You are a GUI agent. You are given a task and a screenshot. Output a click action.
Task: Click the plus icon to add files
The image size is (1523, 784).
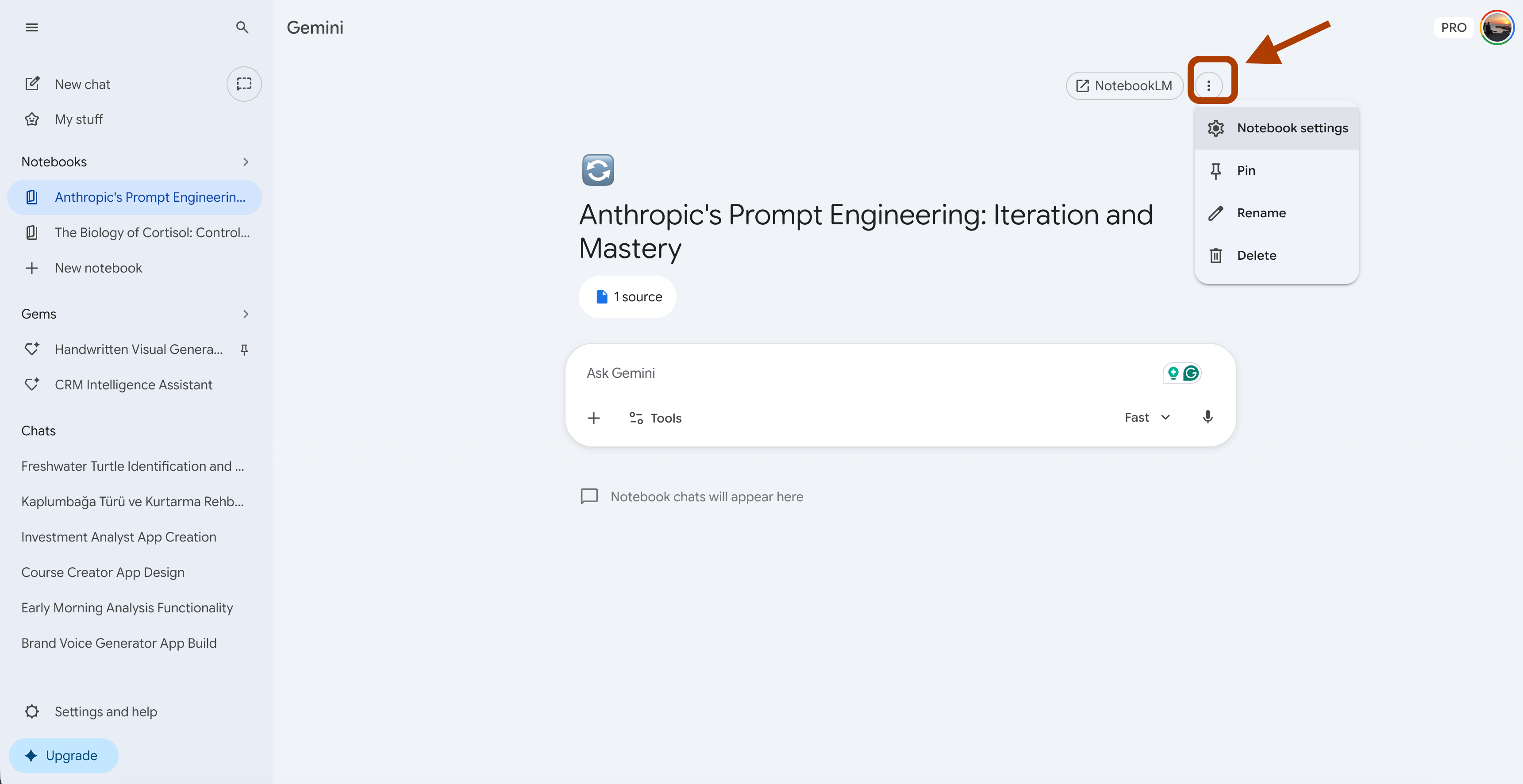pos(594,418)
